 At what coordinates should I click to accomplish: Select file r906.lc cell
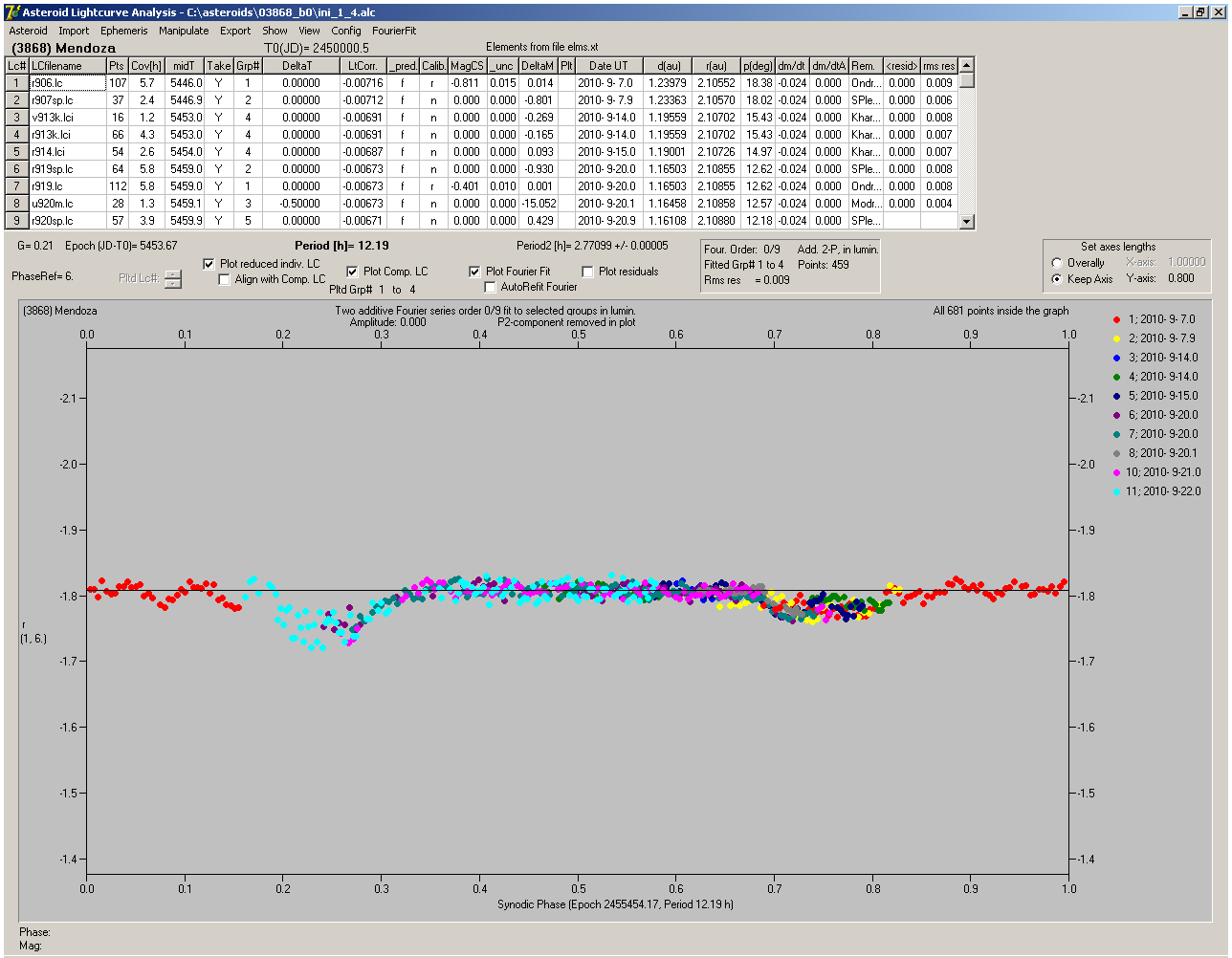[x=67, y=83]
